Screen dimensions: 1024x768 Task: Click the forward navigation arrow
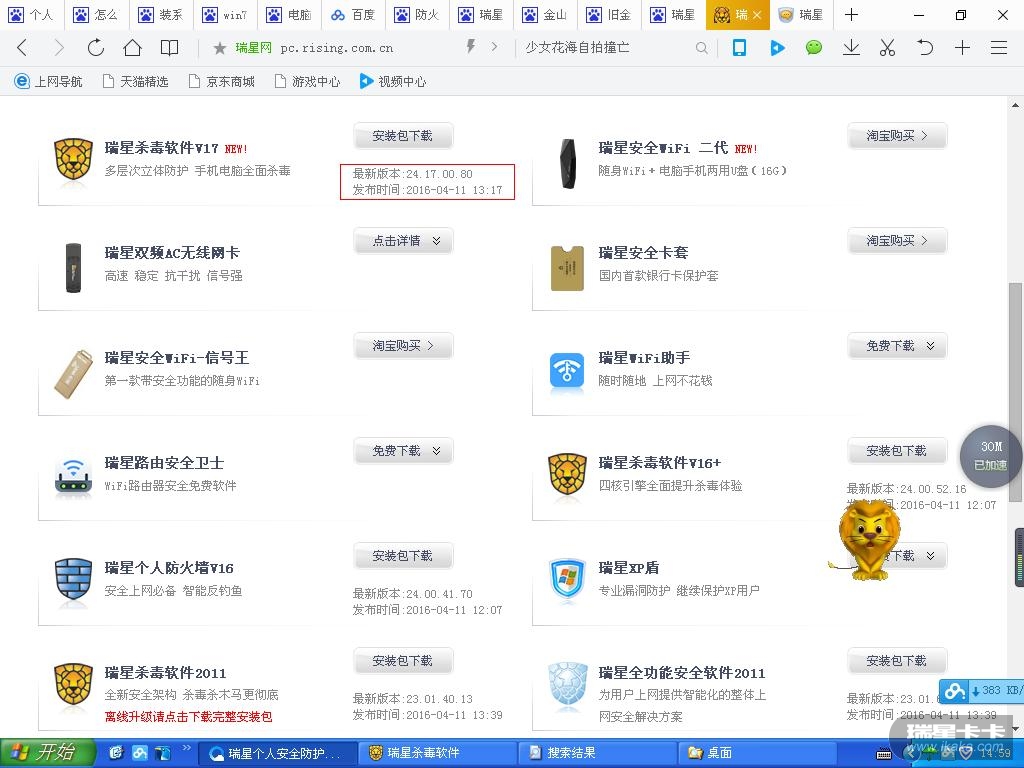[59, 47]
